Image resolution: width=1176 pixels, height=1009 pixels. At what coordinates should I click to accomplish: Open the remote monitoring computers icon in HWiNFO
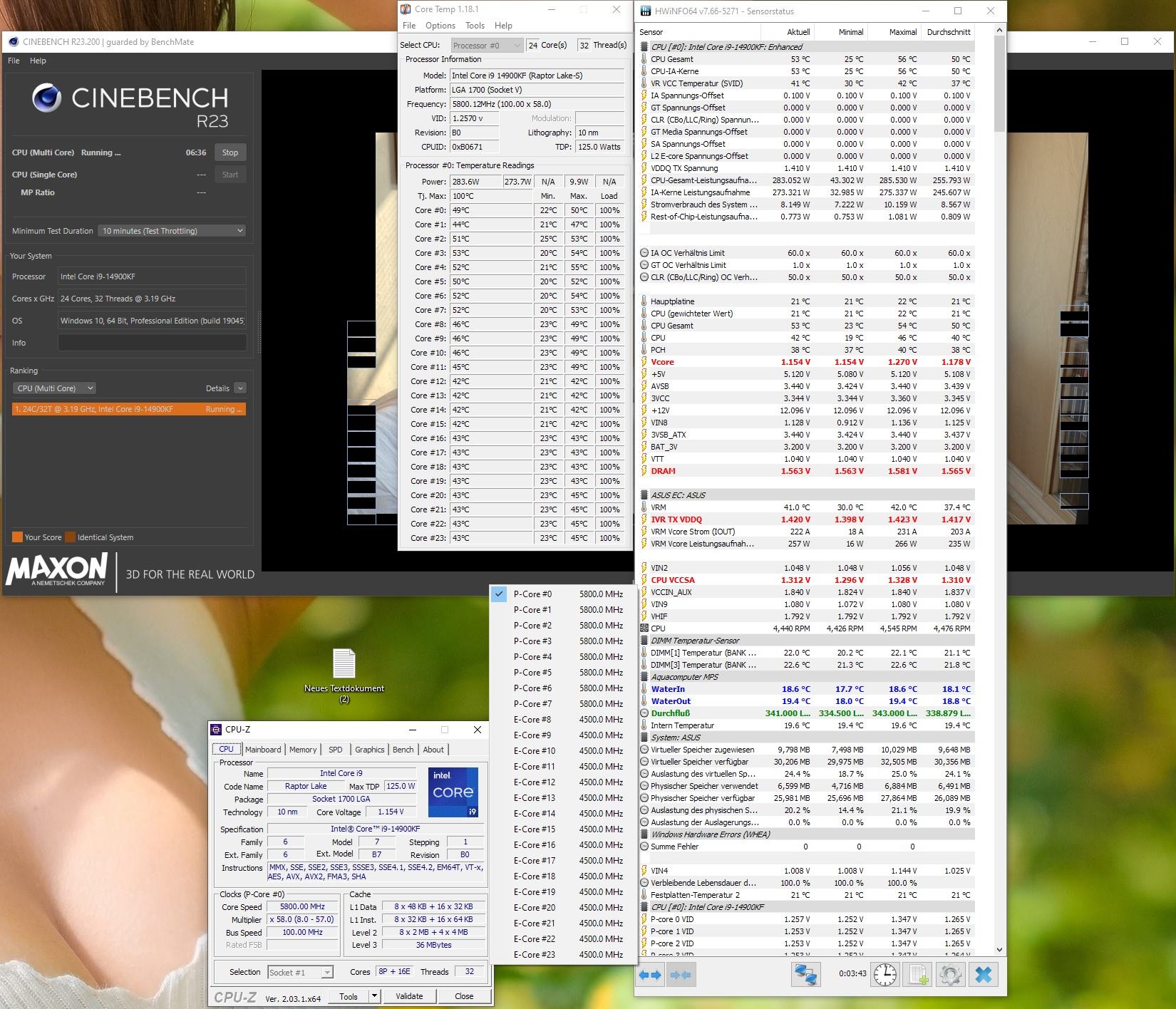806,975
